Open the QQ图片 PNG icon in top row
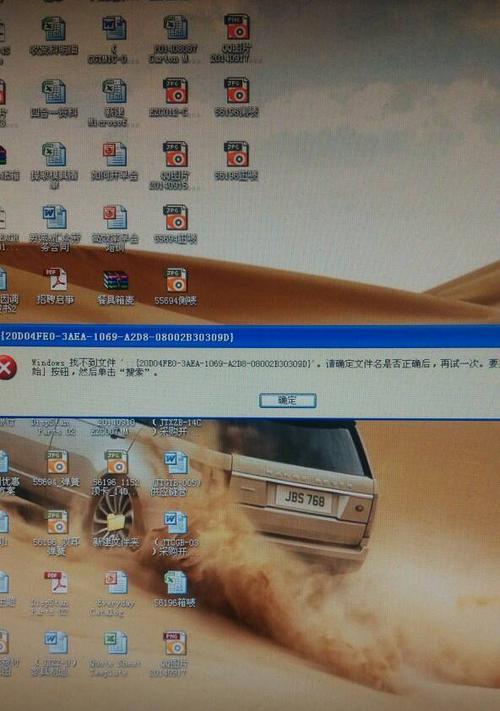The height and width of the screenshot is (711, 500). pos(236,39)
